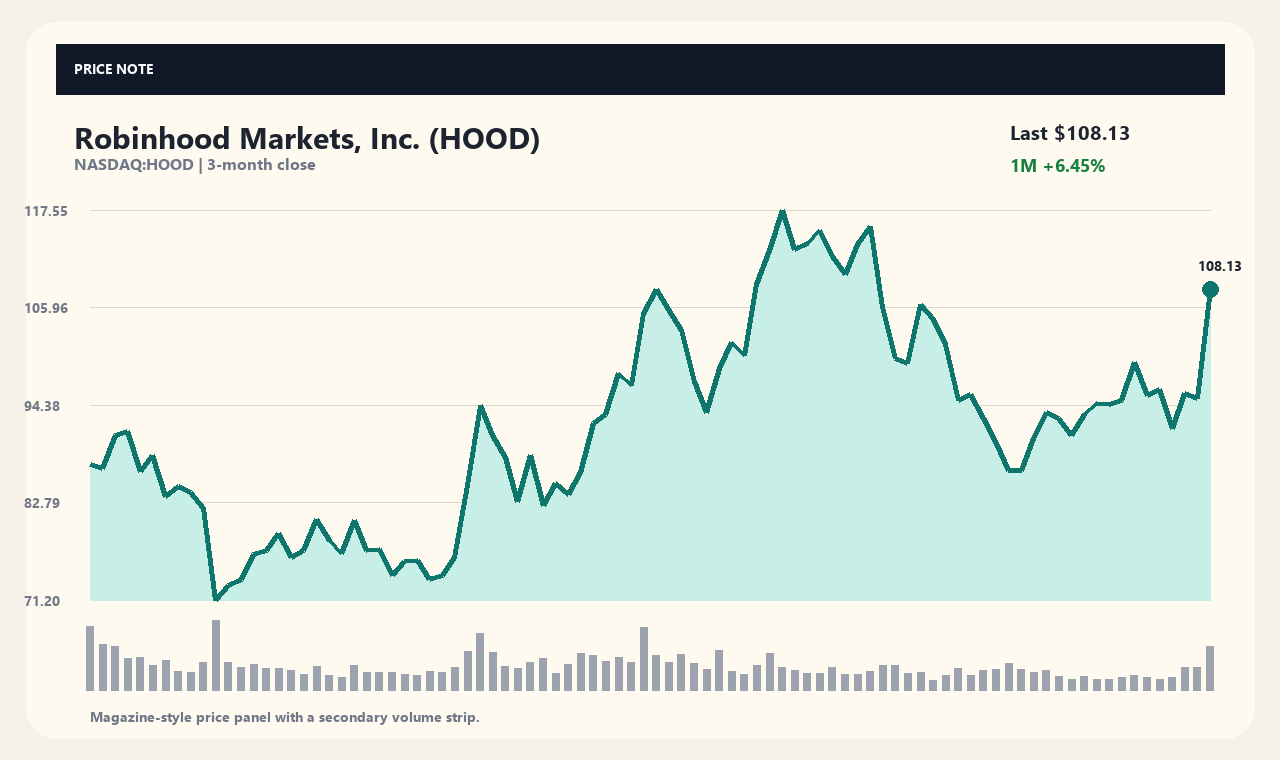Click the tallest volume bar in the strip
This screenshot has width=1280, height=760.
[x=215, y=655]
